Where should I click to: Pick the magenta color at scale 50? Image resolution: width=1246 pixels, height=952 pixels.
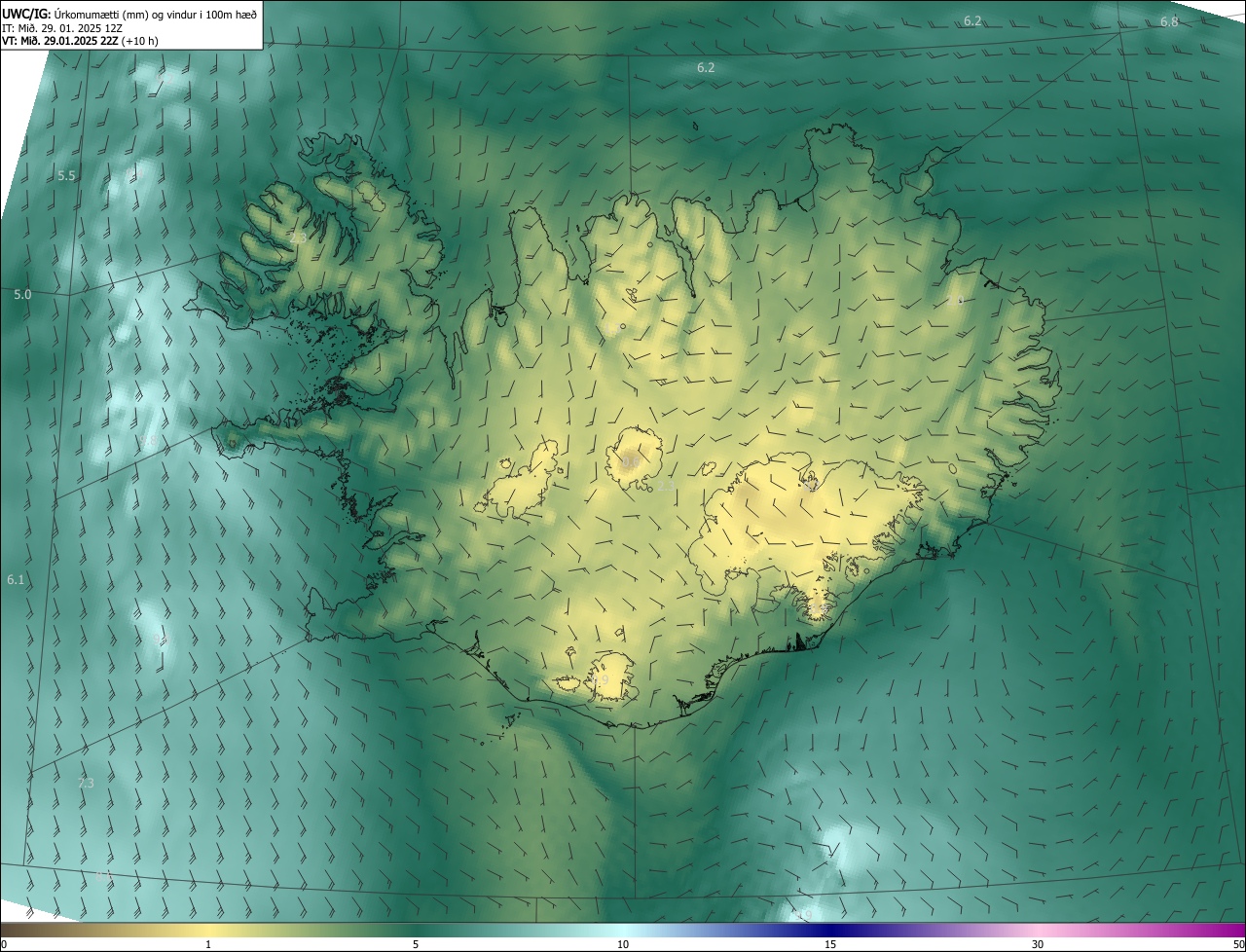(1239, 930)
